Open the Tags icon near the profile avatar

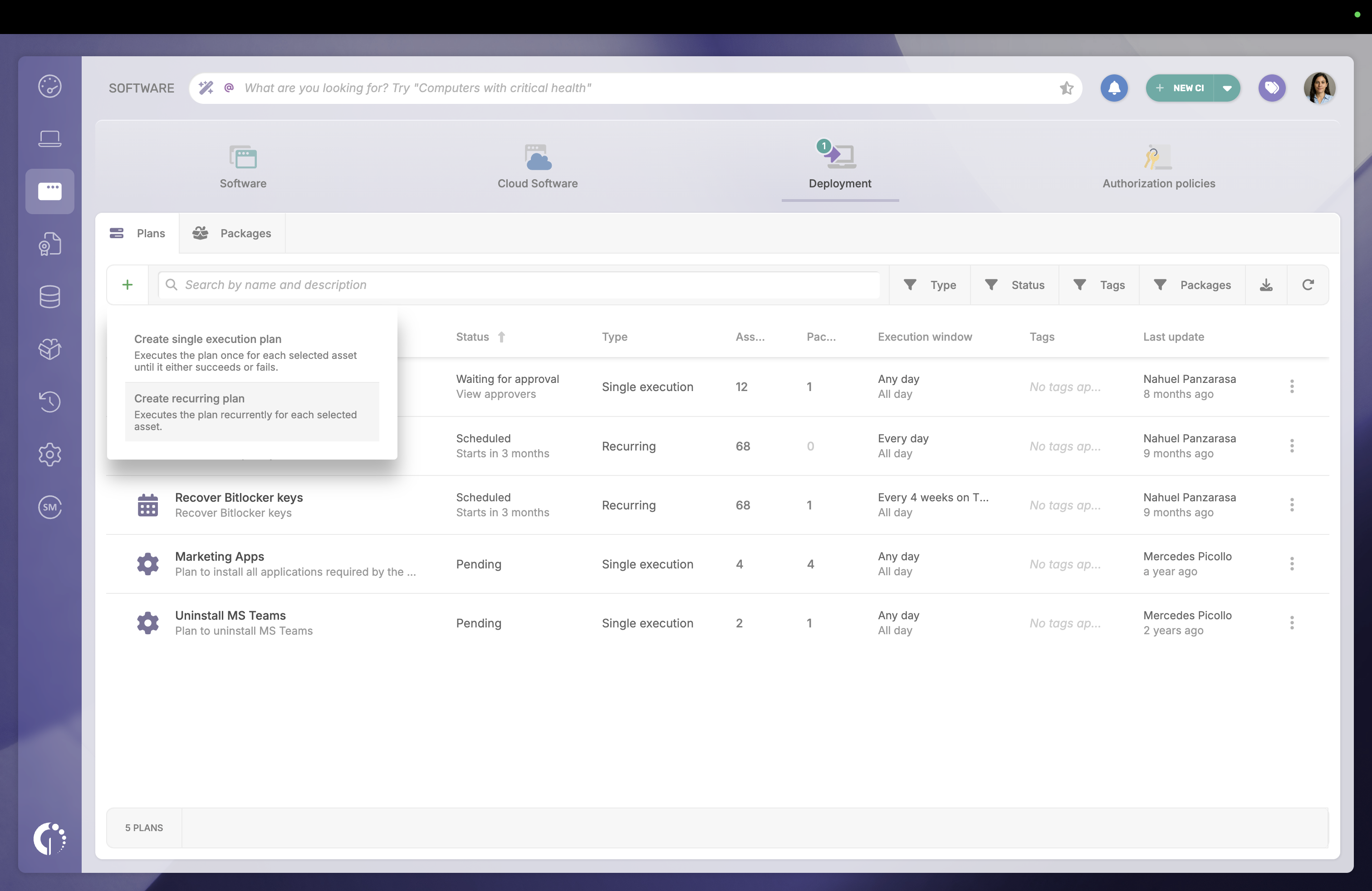click(x=1272, y=88)
